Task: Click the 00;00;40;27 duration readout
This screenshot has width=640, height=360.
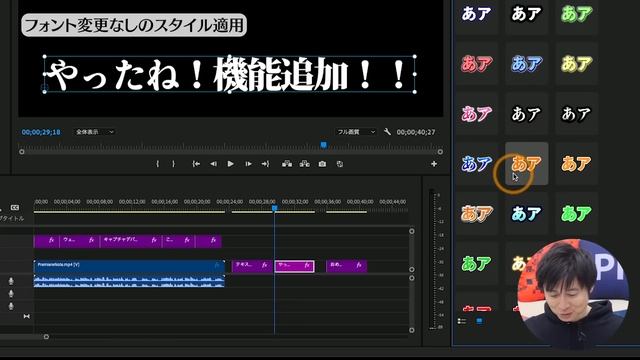Action: tap(416, 132)
